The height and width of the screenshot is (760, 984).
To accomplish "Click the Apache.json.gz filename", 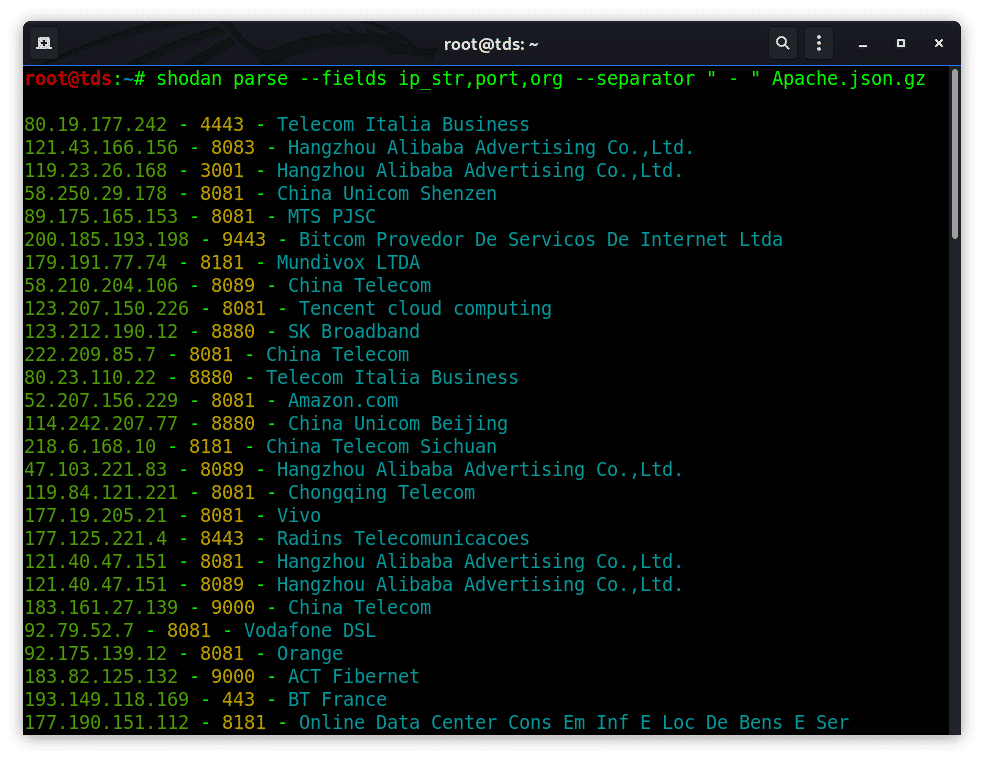I will [x=848, y=80].
